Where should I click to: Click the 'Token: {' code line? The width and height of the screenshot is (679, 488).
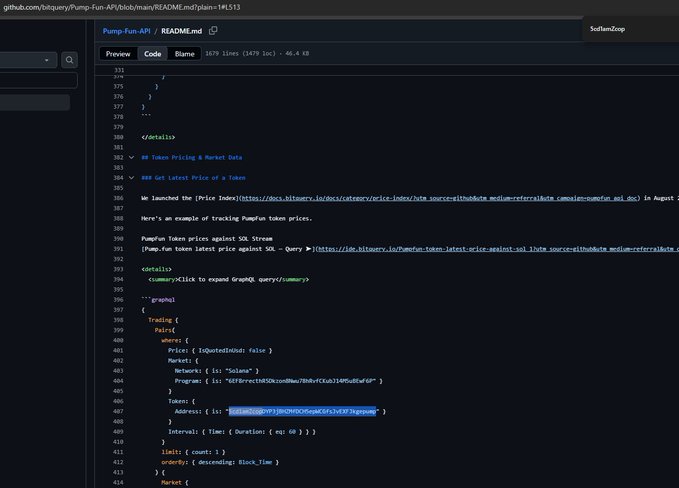(181, 401)
